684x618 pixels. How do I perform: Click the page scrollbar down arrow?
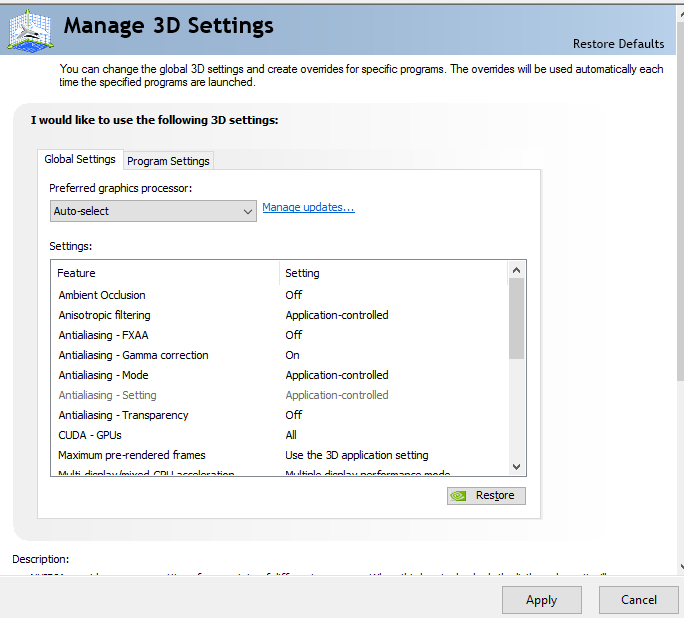tap(681, 567)
